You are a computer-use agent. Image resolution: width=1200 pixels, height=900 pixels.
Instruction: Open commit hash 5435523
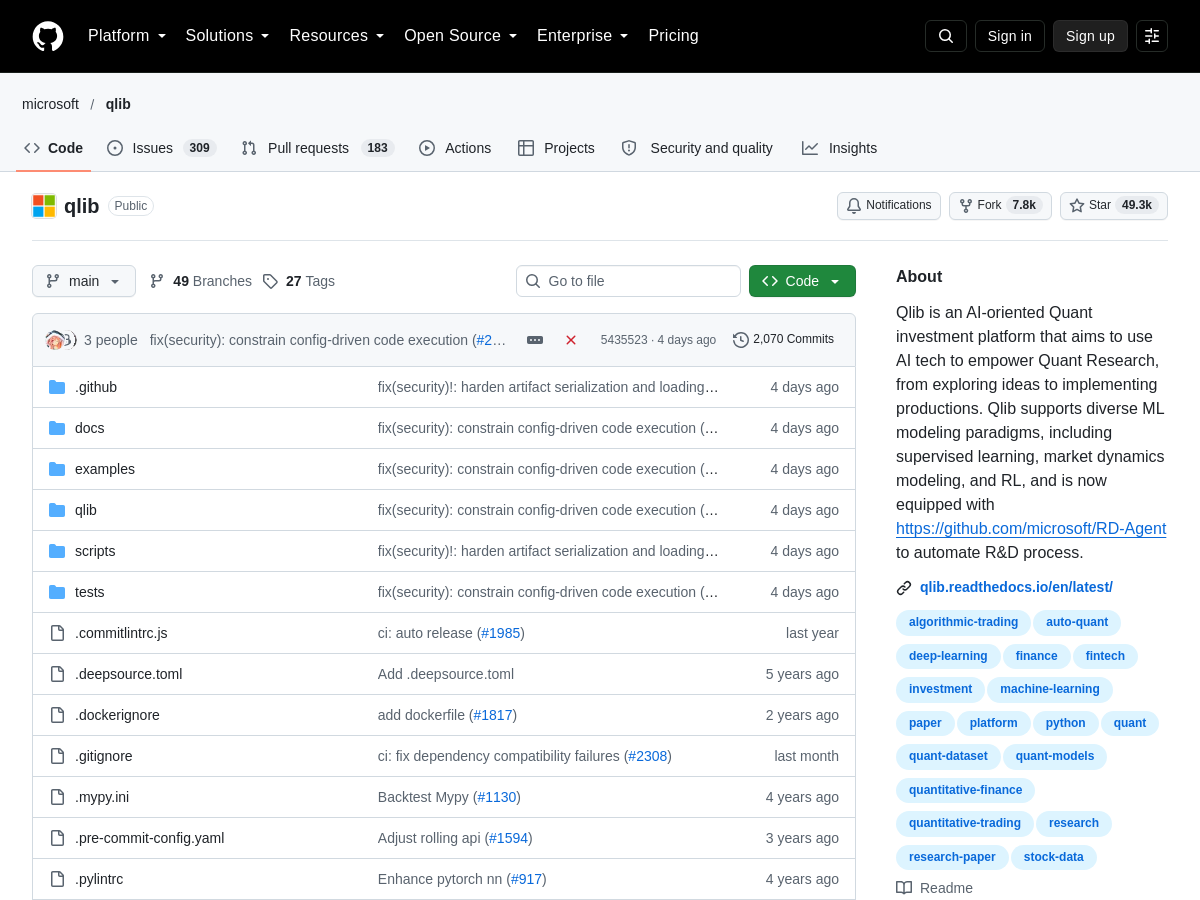(624, 340)
